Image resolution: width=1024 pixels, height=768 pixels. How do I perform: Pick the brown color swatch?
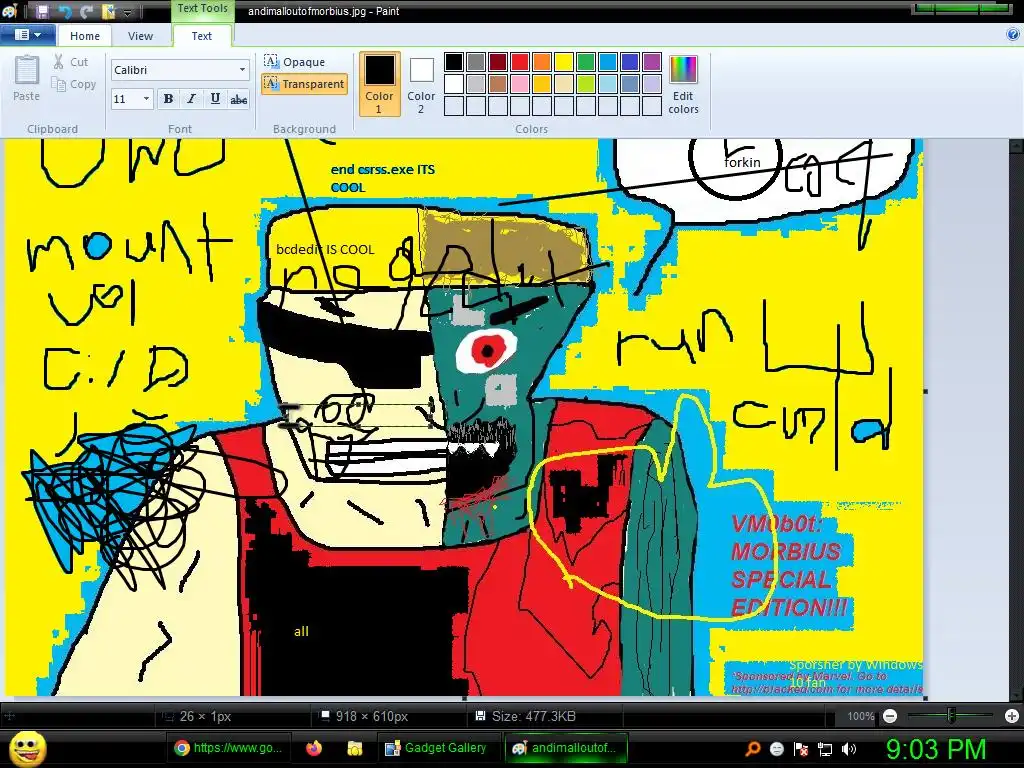coord(498,84)
